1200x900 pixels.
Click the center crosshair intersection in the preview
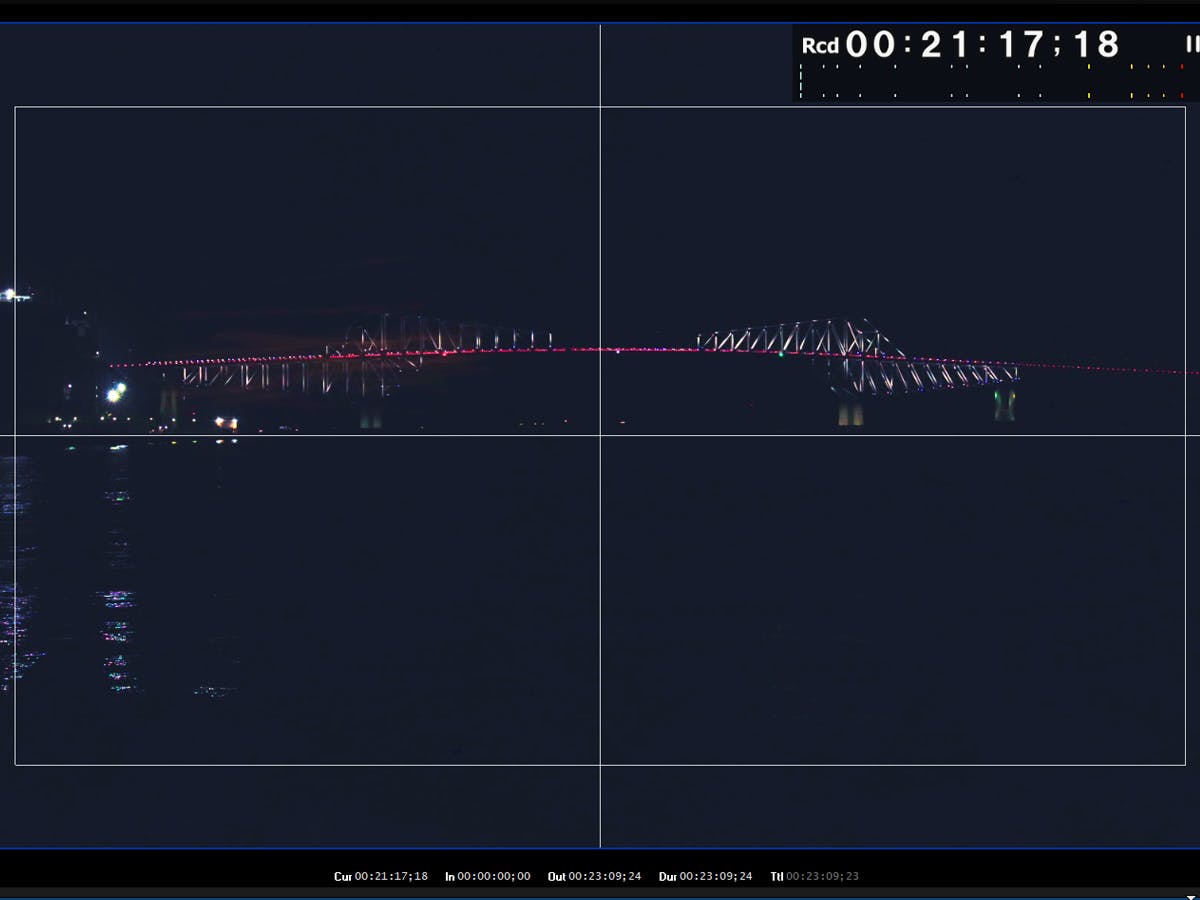(600, 435)
